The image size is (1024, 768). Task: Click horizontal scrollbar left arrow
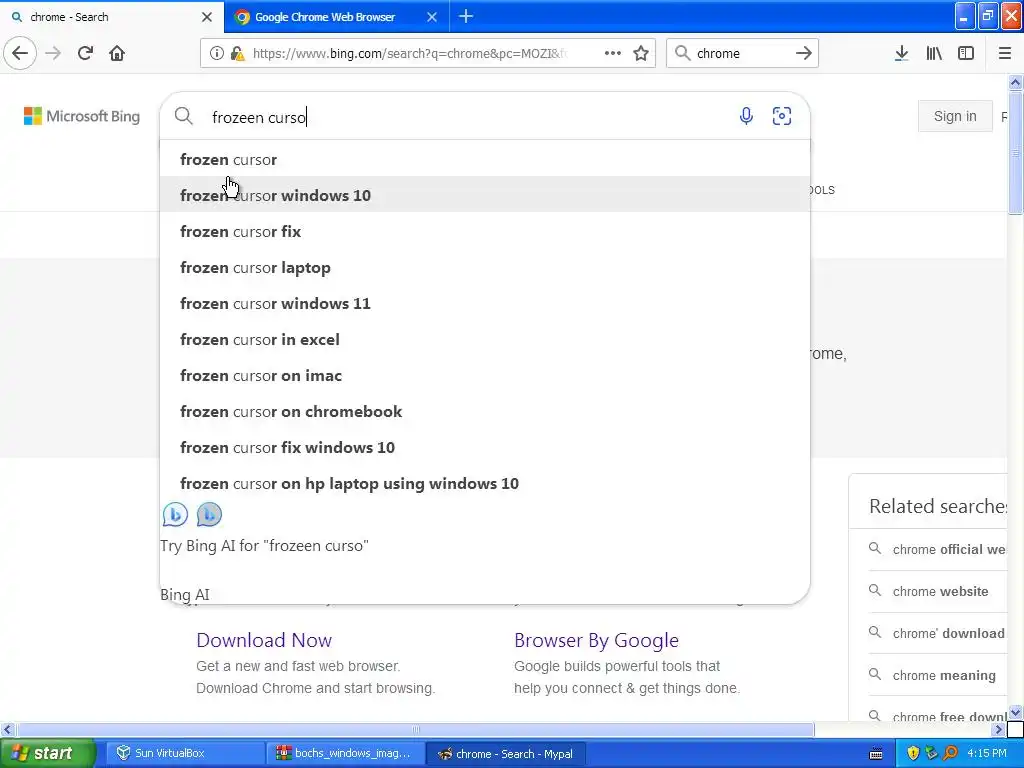pyautogui.click(x=7, y=729)
